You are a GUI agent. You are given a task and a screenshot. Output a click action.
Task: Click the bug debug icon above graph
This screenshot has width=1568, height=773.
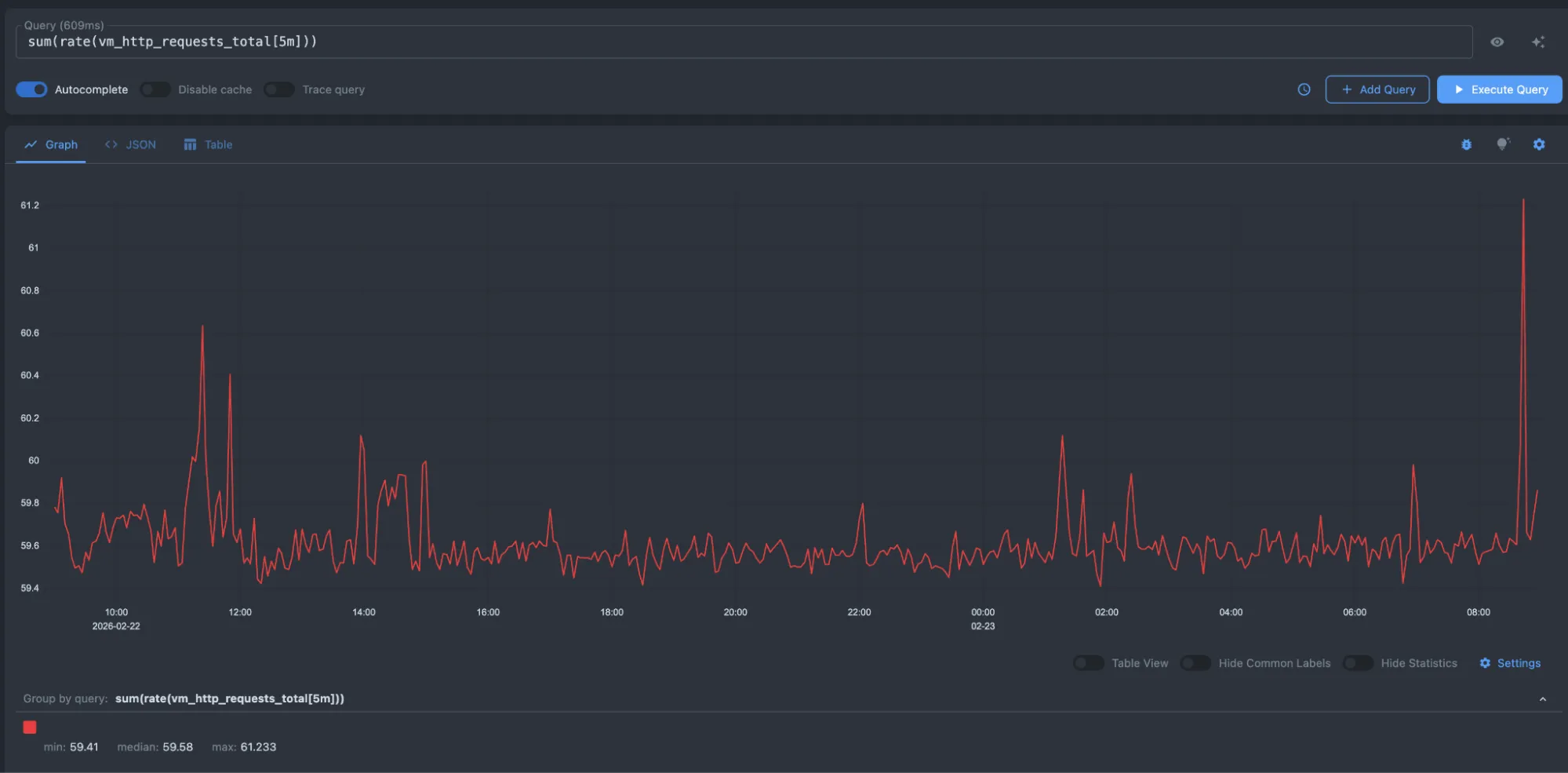point(1466,144)
